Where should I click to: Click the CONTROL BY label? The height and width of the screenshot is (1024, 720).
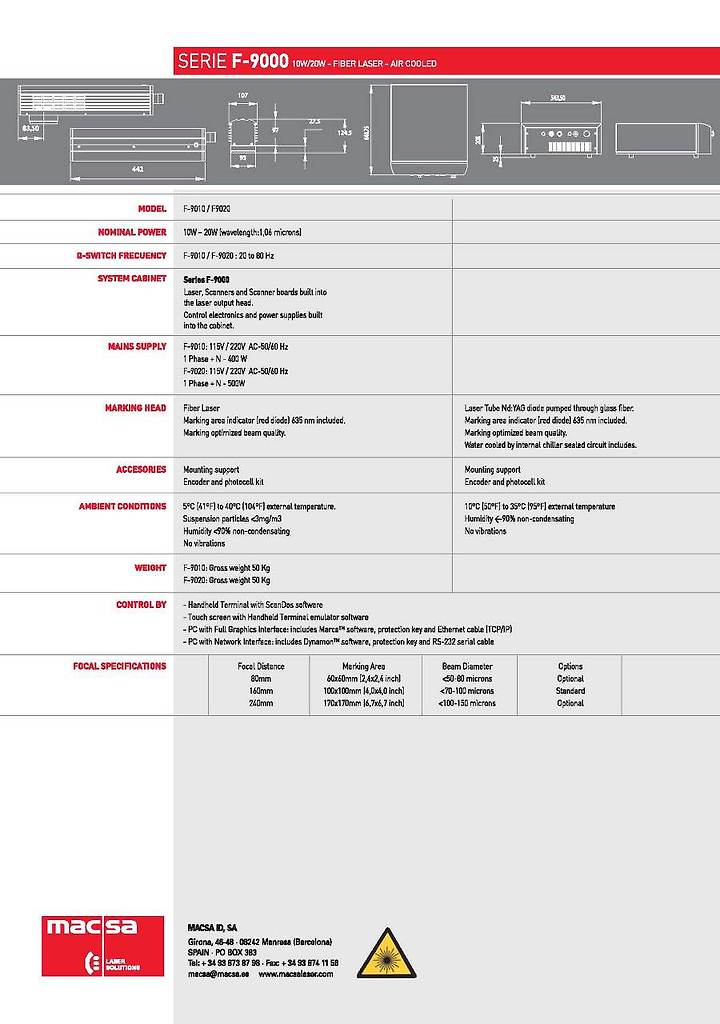[x=141, y=605]
